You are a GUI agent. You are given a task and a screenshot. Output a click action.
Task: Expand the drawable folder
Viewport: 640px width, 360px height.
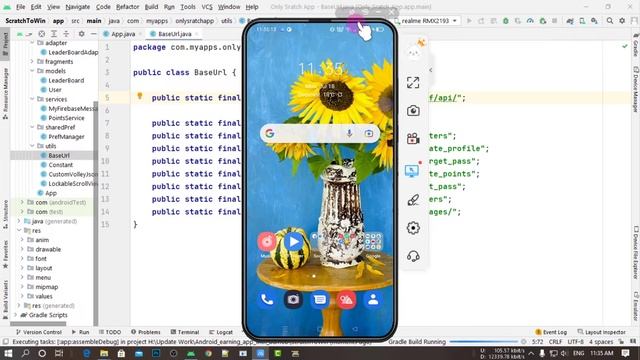point(22,249)
